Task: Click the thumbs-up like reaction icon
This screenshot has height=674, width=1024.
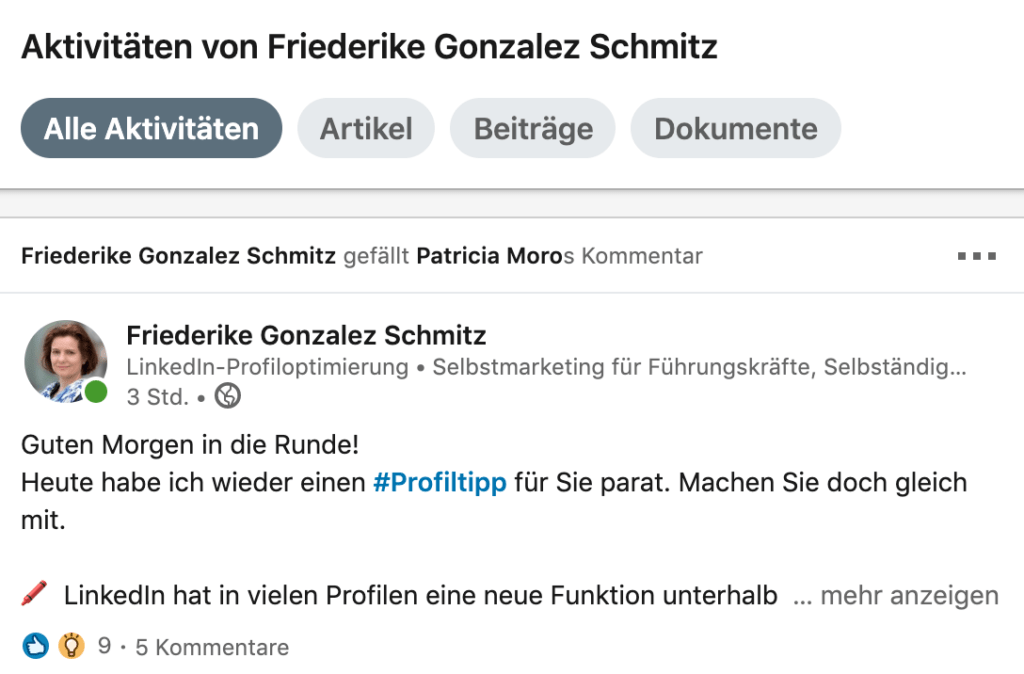Action: (x=35, y=646)
